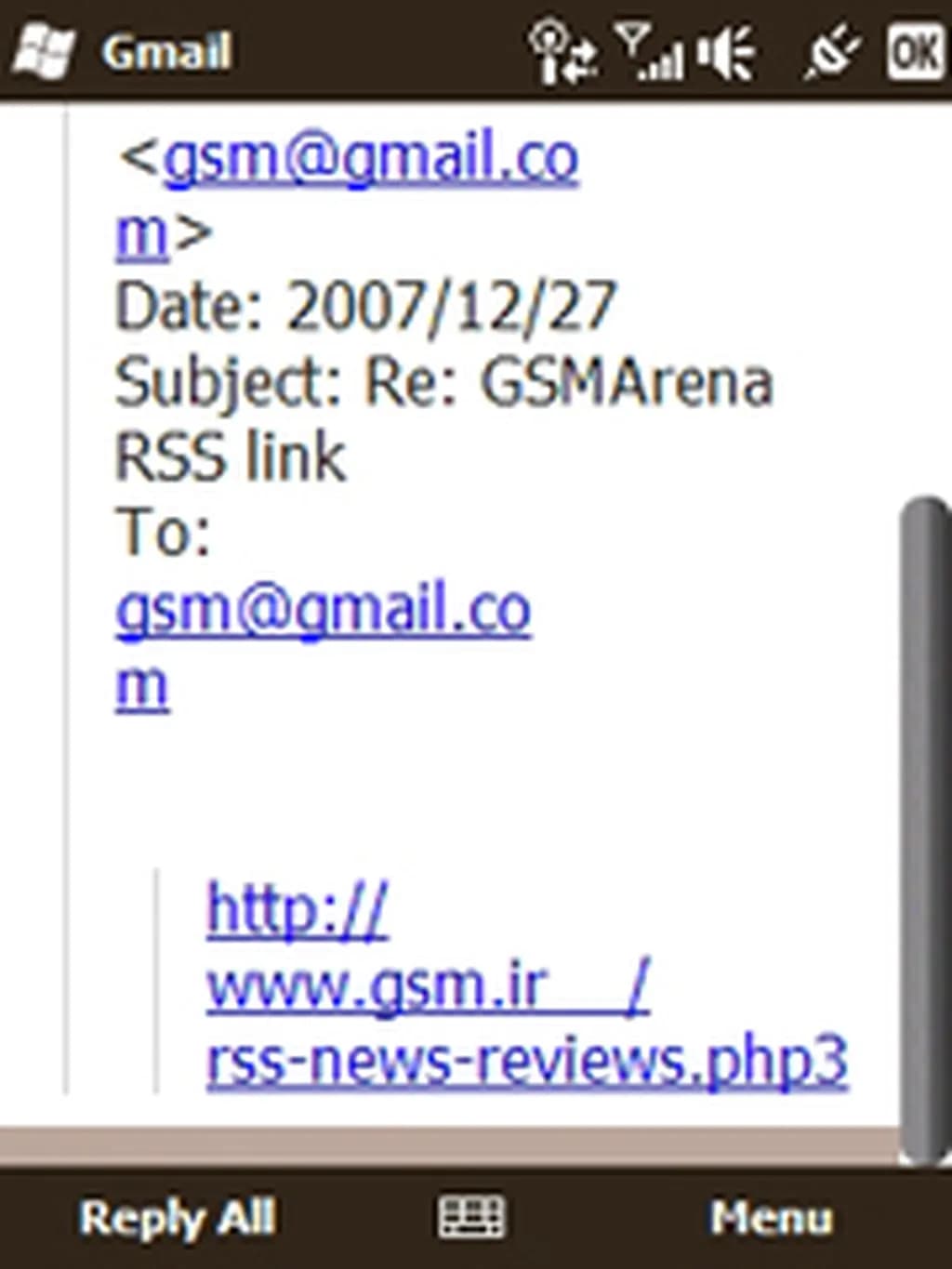The image size is (952, 1269).
Task: Open the rss-news-reviews.php3 link
Action: pos(527,1062)
